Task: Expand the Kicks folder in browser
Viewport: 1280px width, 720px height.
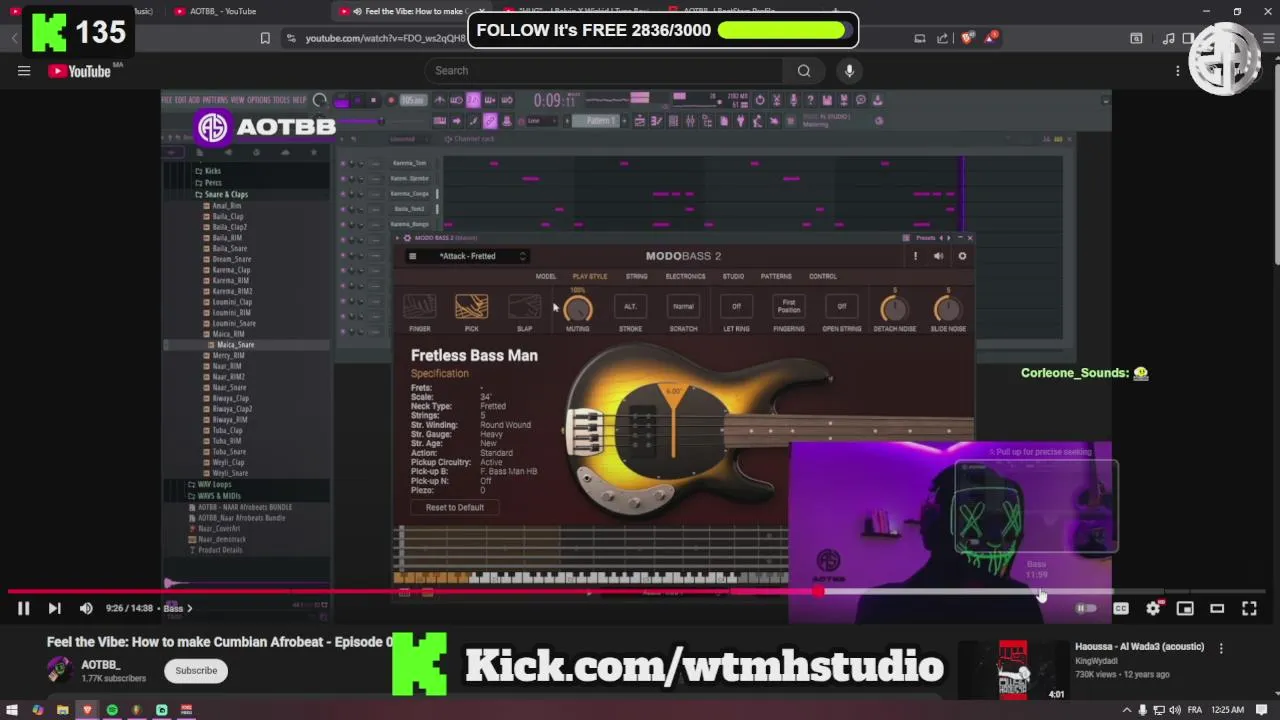Action: click(208, 171)
